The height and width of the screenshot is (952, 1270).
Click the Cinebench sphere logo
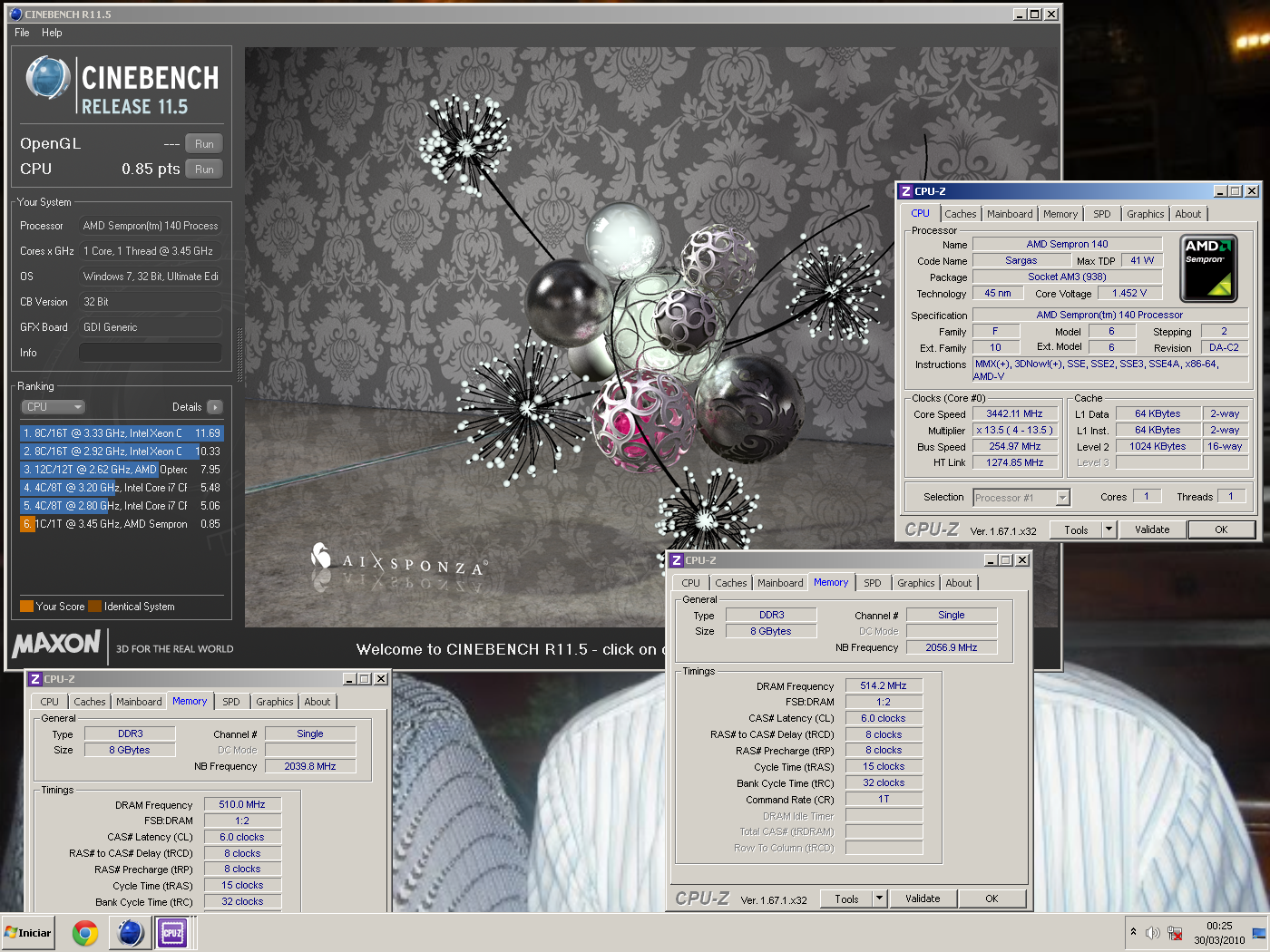coord(48,78)
